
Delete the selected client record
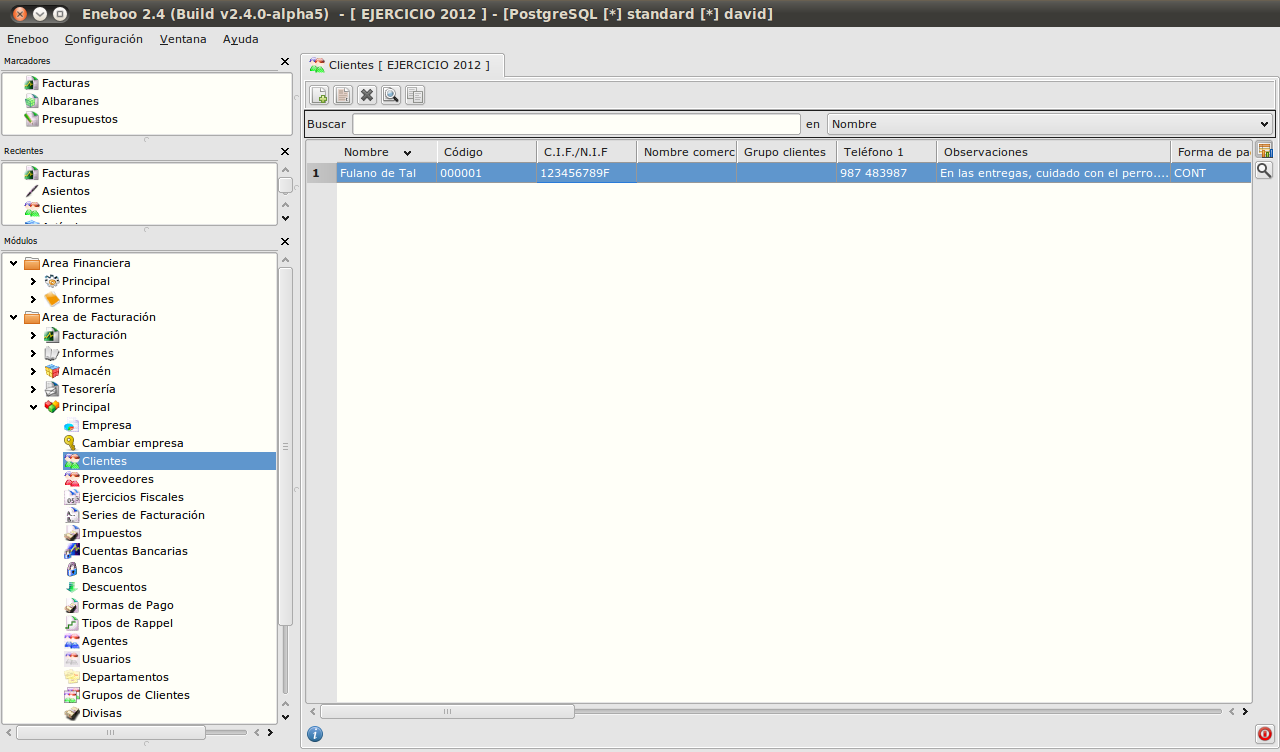click(x=367, y=95)
